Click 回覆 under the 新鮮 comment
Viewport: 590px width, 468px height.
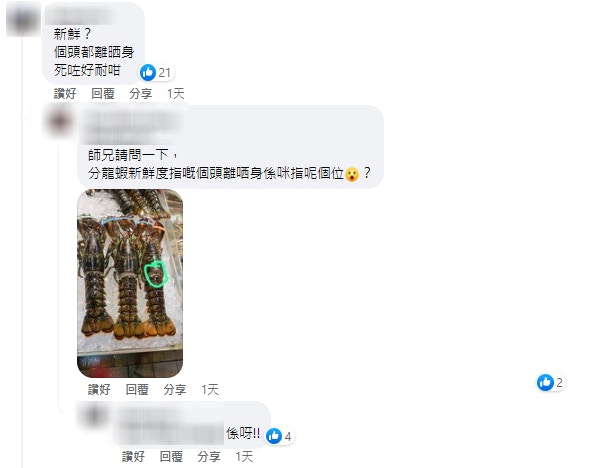[103, 93]
